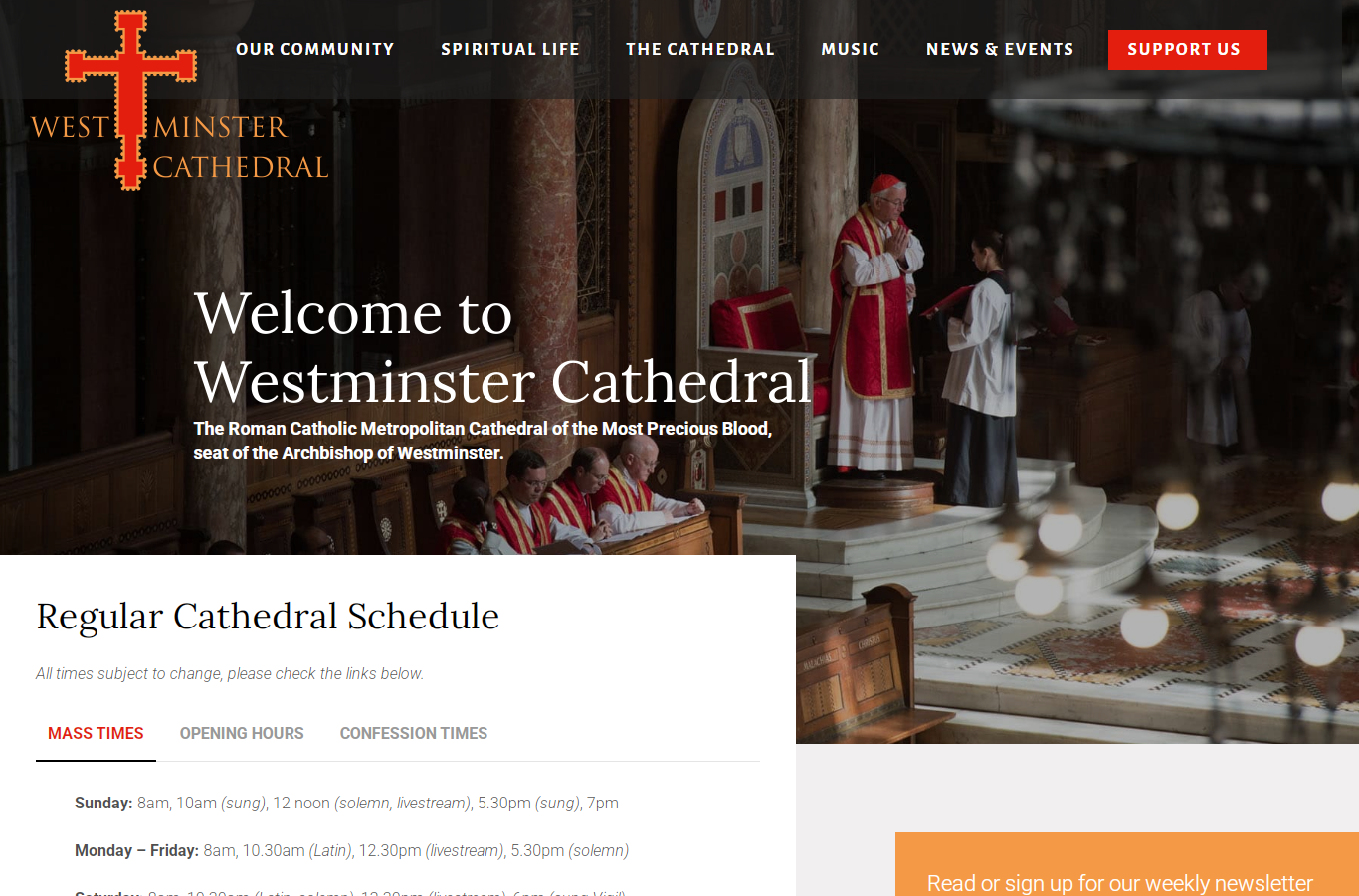Go to the Music section
Image resolution: width=1359 pixels, height=896 pixels.
click(851, 49)
